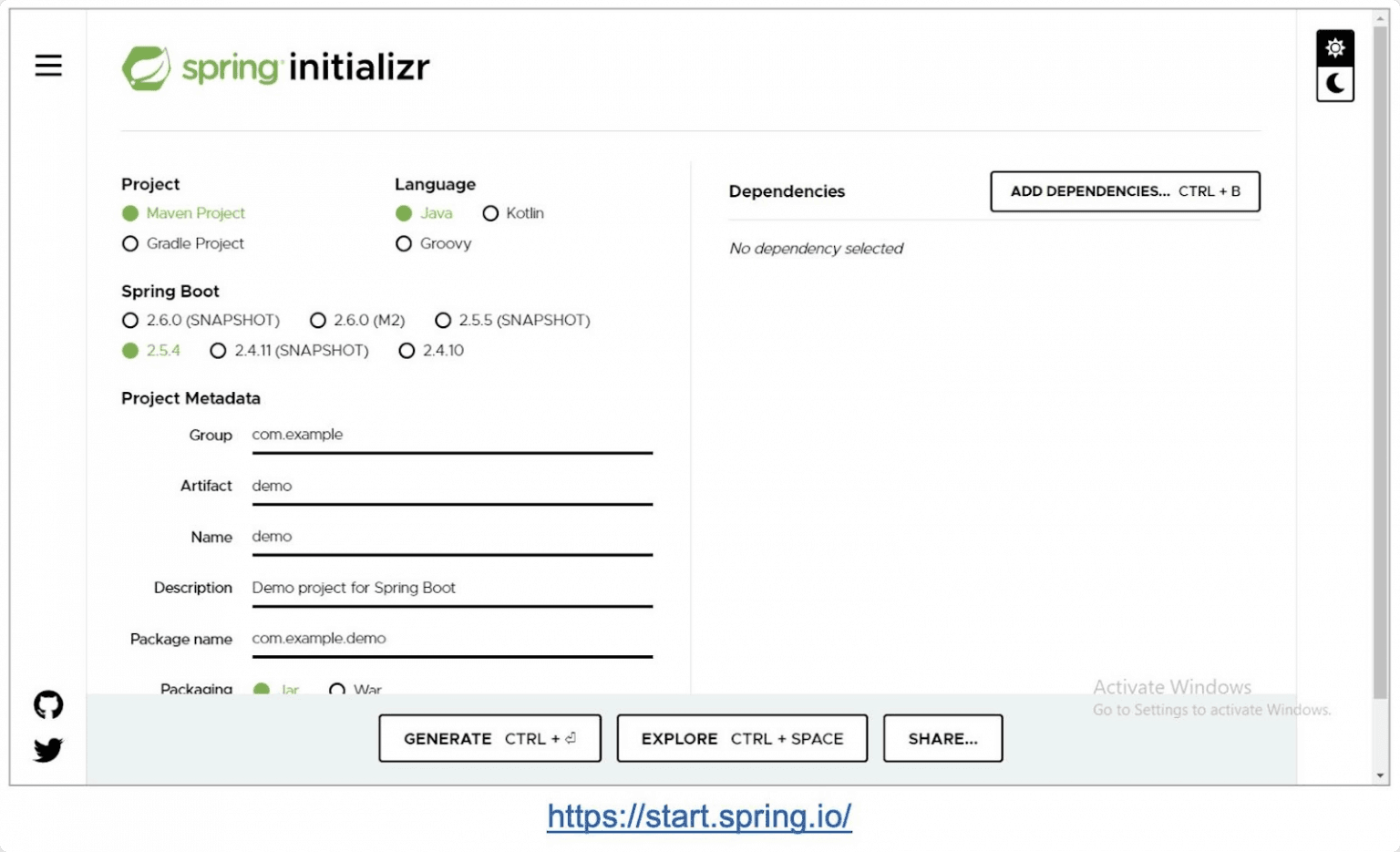Select Spring Boot version 2.4.10

click(x=407, y=351)
